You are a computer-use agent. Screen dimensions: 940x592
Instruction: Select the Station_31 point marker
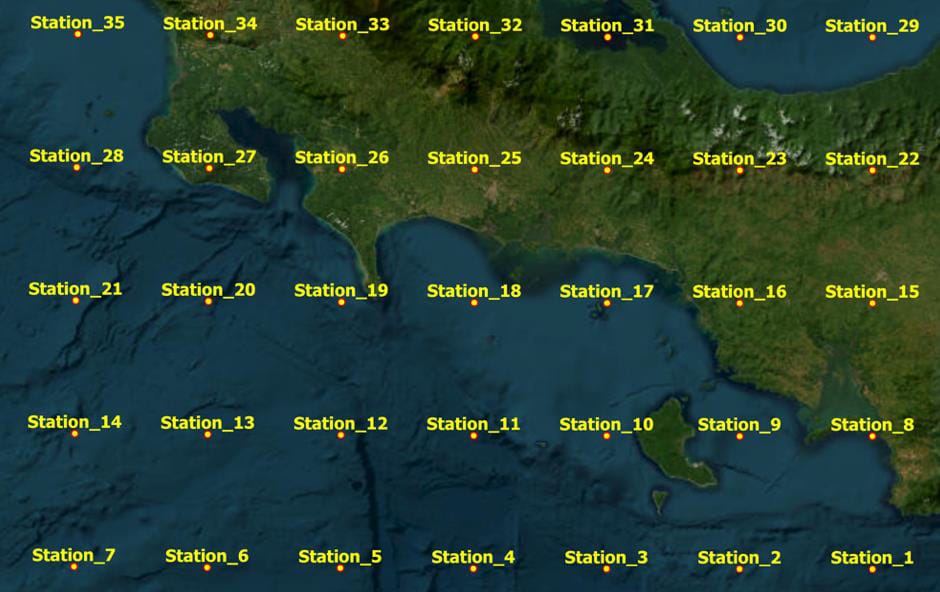[607, 37]
